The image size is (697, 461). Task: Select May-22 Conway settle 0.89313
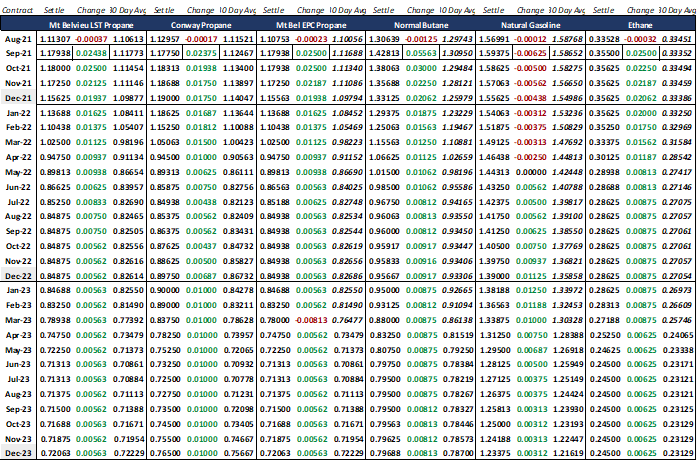pyautogui.click(x=165, y=172)
